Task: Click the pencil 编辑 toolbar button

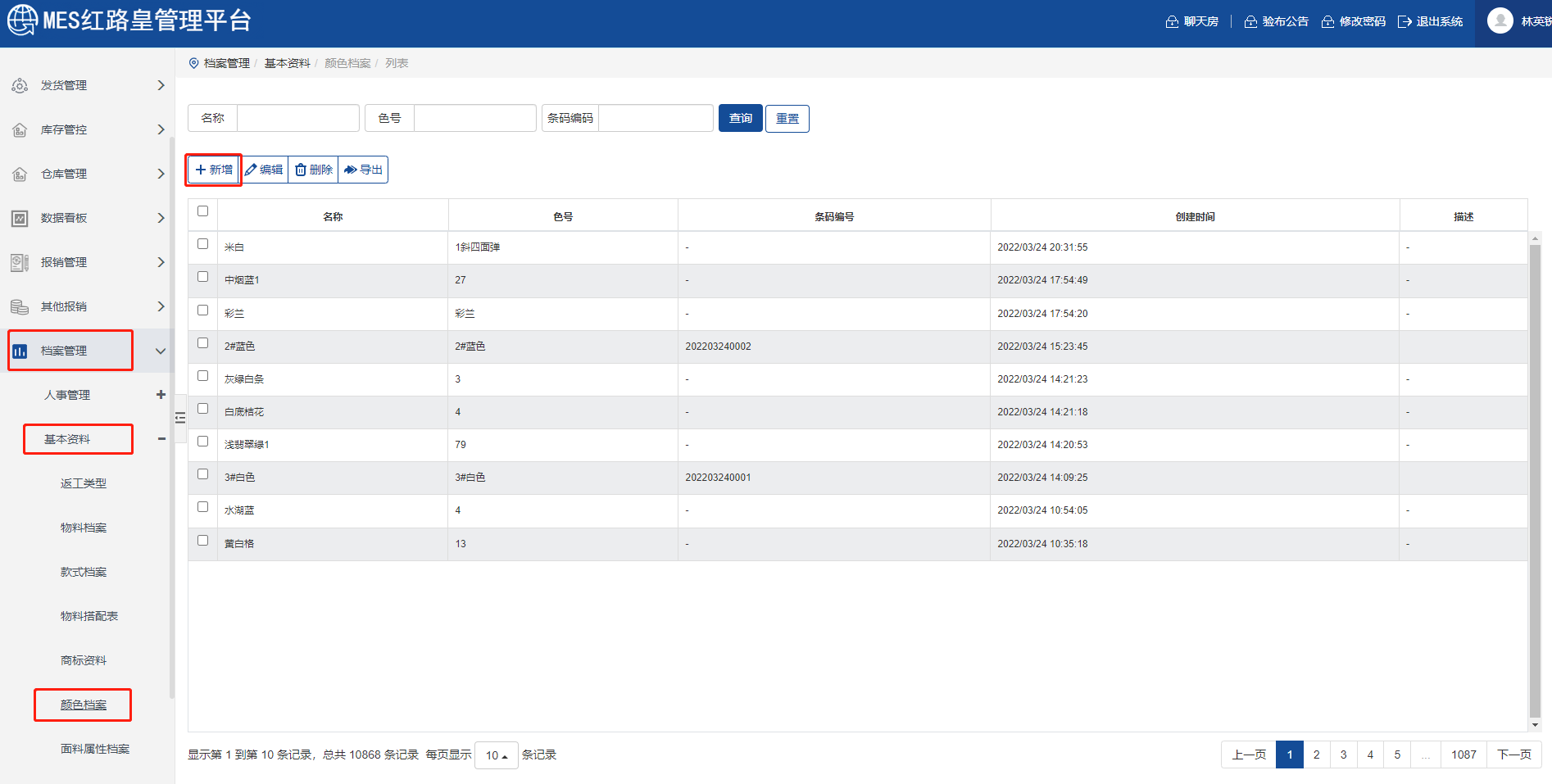Action: coord(264,170)
